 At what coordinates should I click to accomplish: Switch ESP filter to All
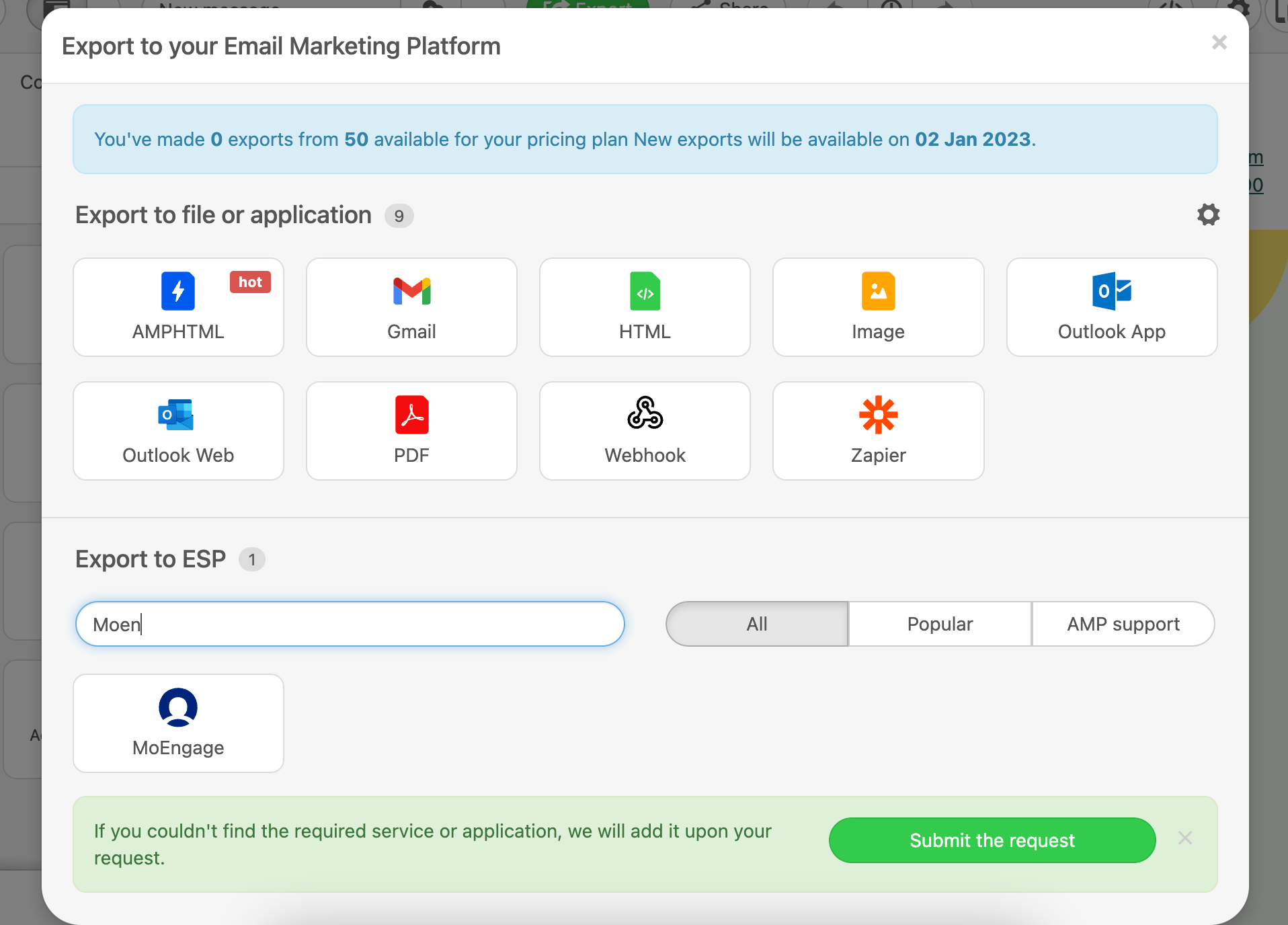click(757, 624)
